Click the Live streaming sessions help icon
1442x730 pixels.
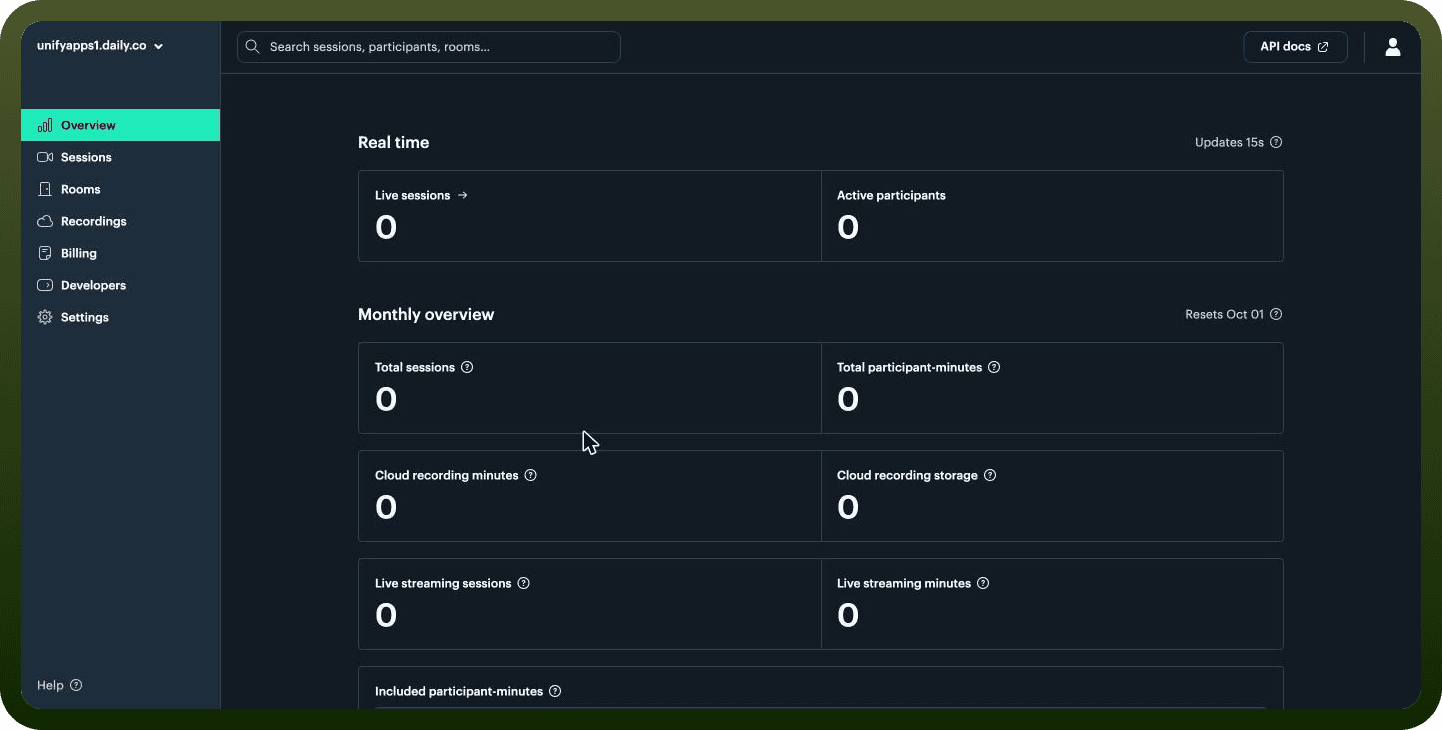point(524,583)
